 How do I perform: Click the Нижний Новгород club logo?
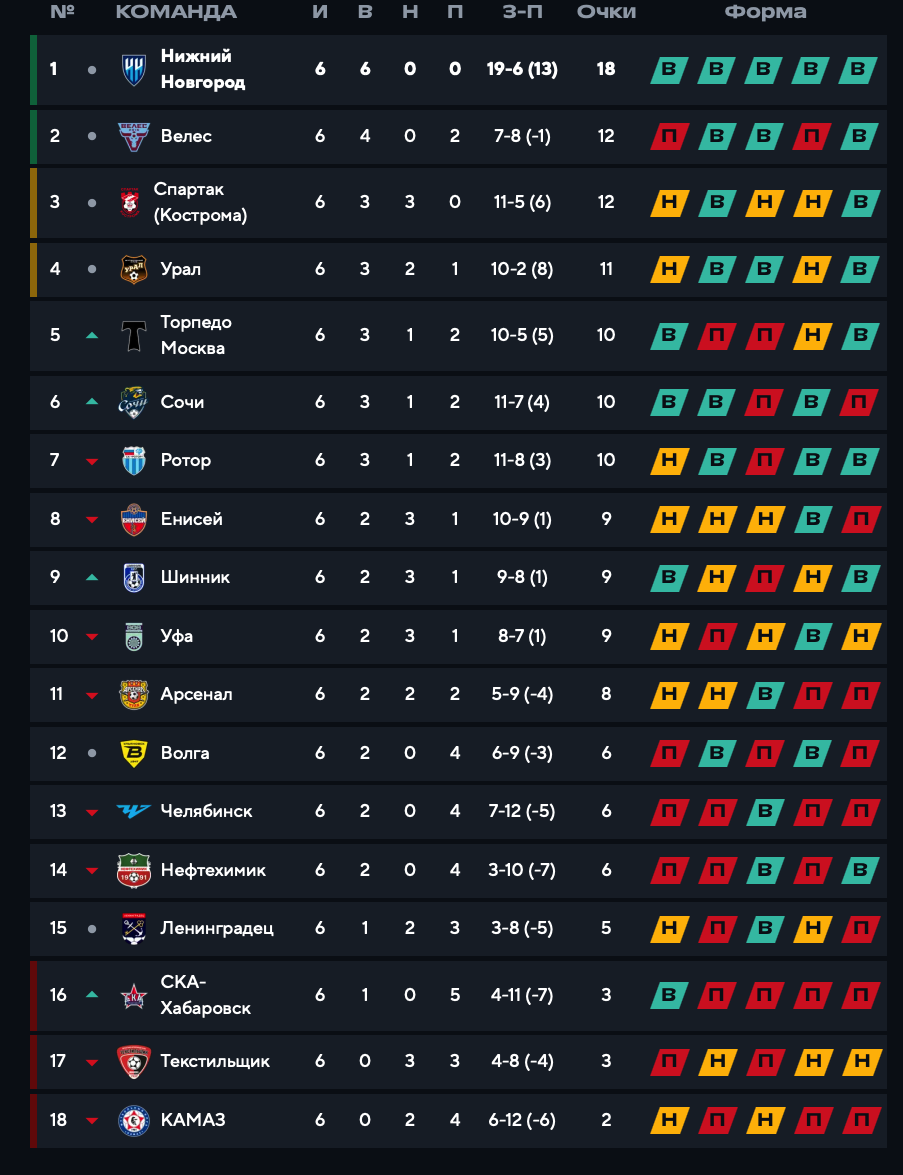point(133,70)
